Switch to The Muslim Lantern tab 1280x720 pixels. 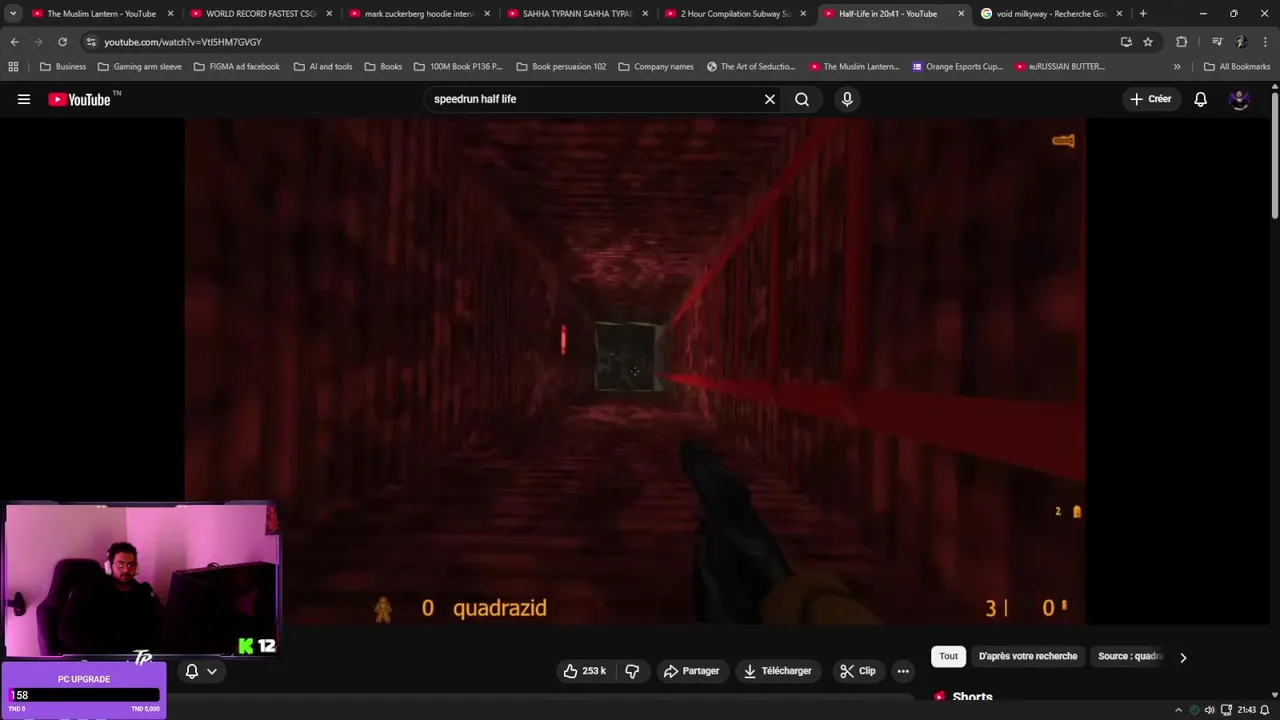tap(102, 14)
